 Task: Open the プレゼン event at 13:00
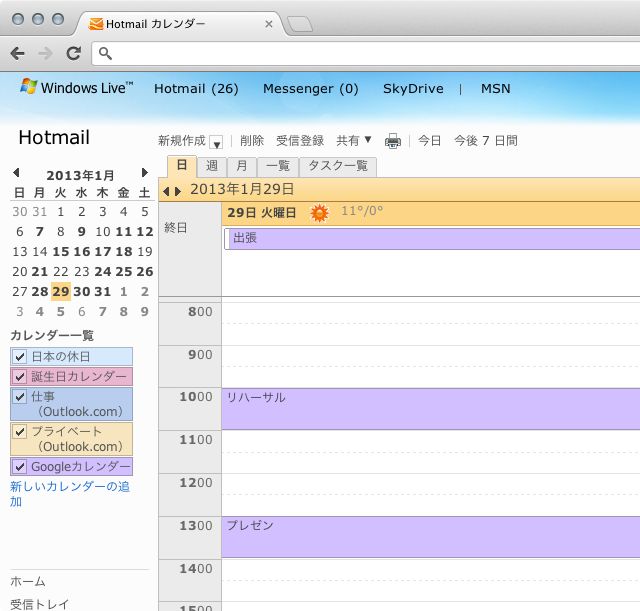tap(431, 537)
